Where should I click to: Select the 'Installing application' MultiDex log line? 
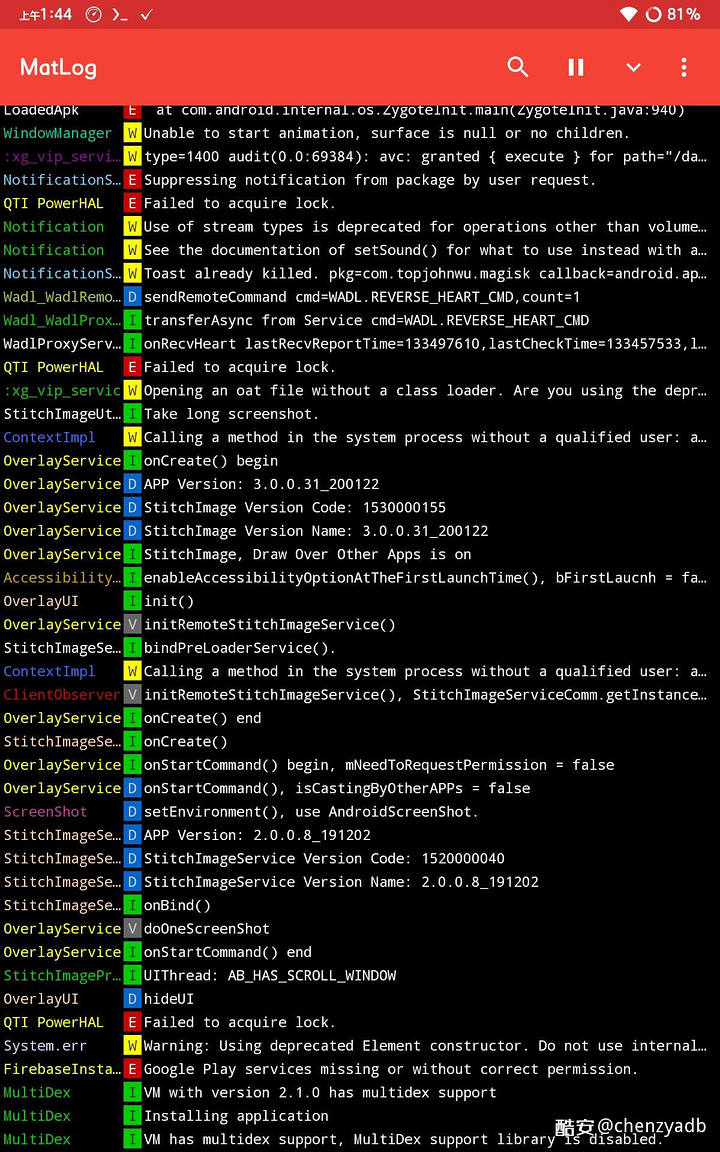(360, 1116)
